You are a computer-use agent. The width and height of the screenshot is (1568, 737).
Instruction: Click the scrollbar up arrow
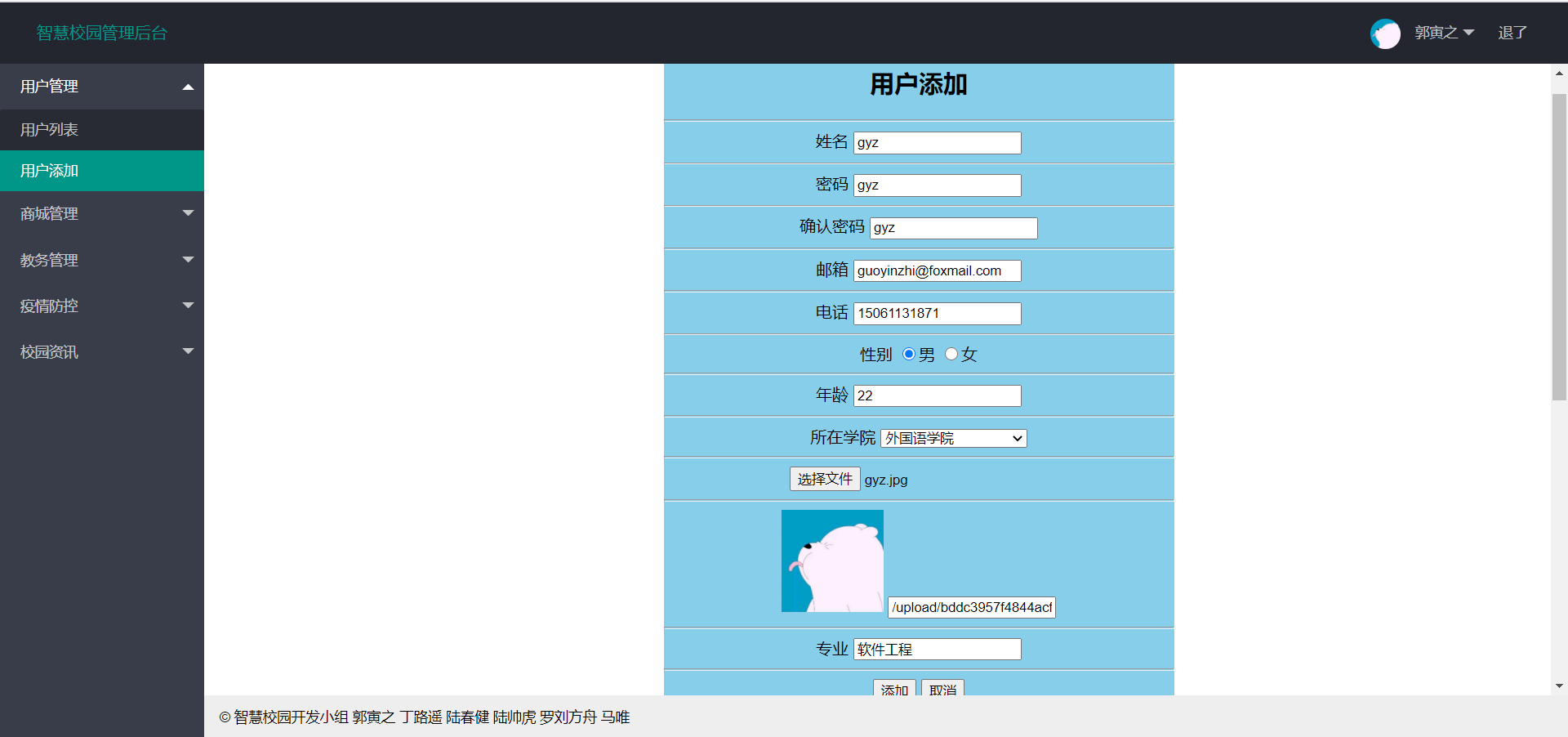click(1559, 73)
